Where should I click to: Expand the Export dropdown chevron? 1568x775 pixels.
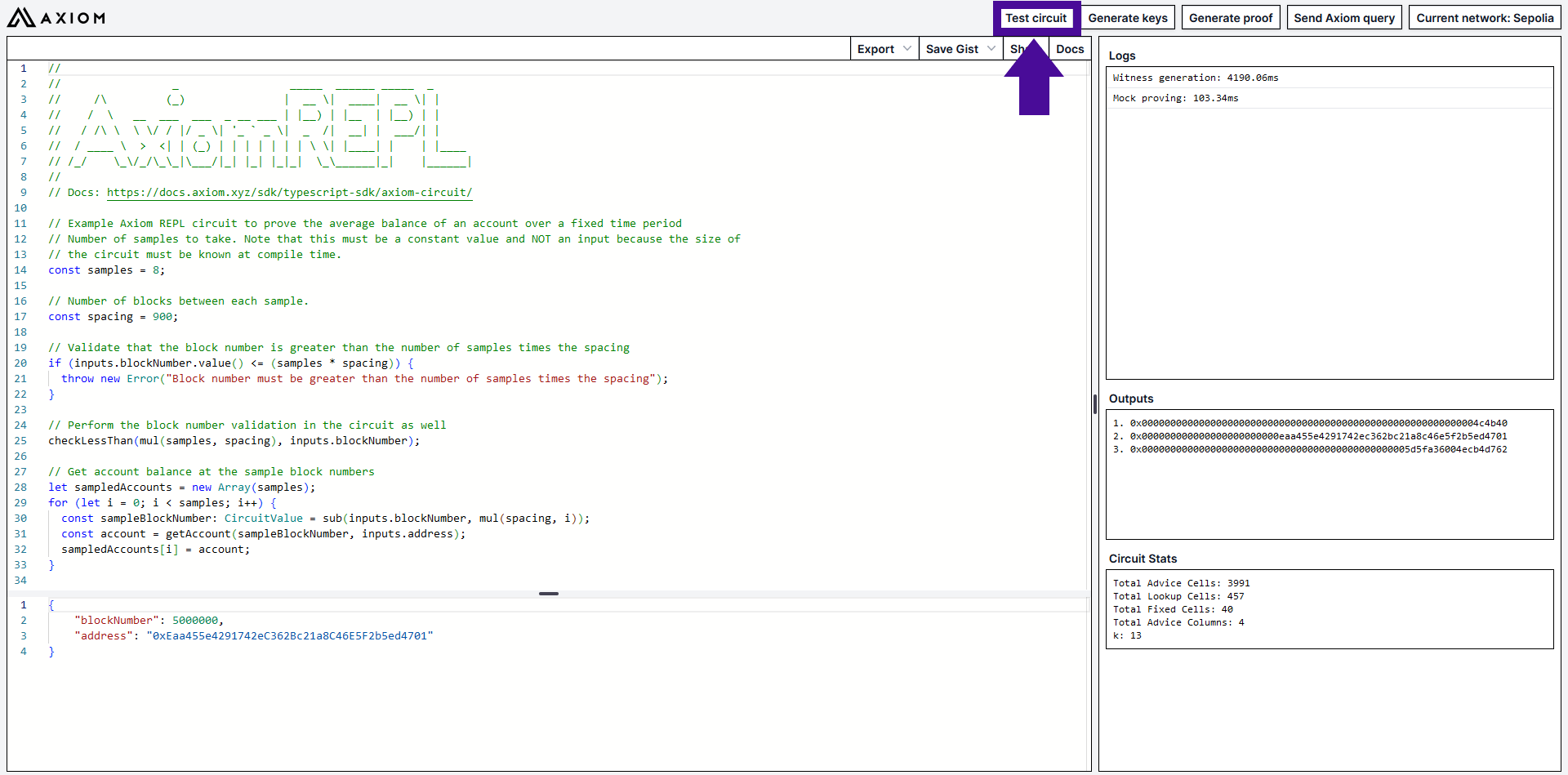click(907, 49)
